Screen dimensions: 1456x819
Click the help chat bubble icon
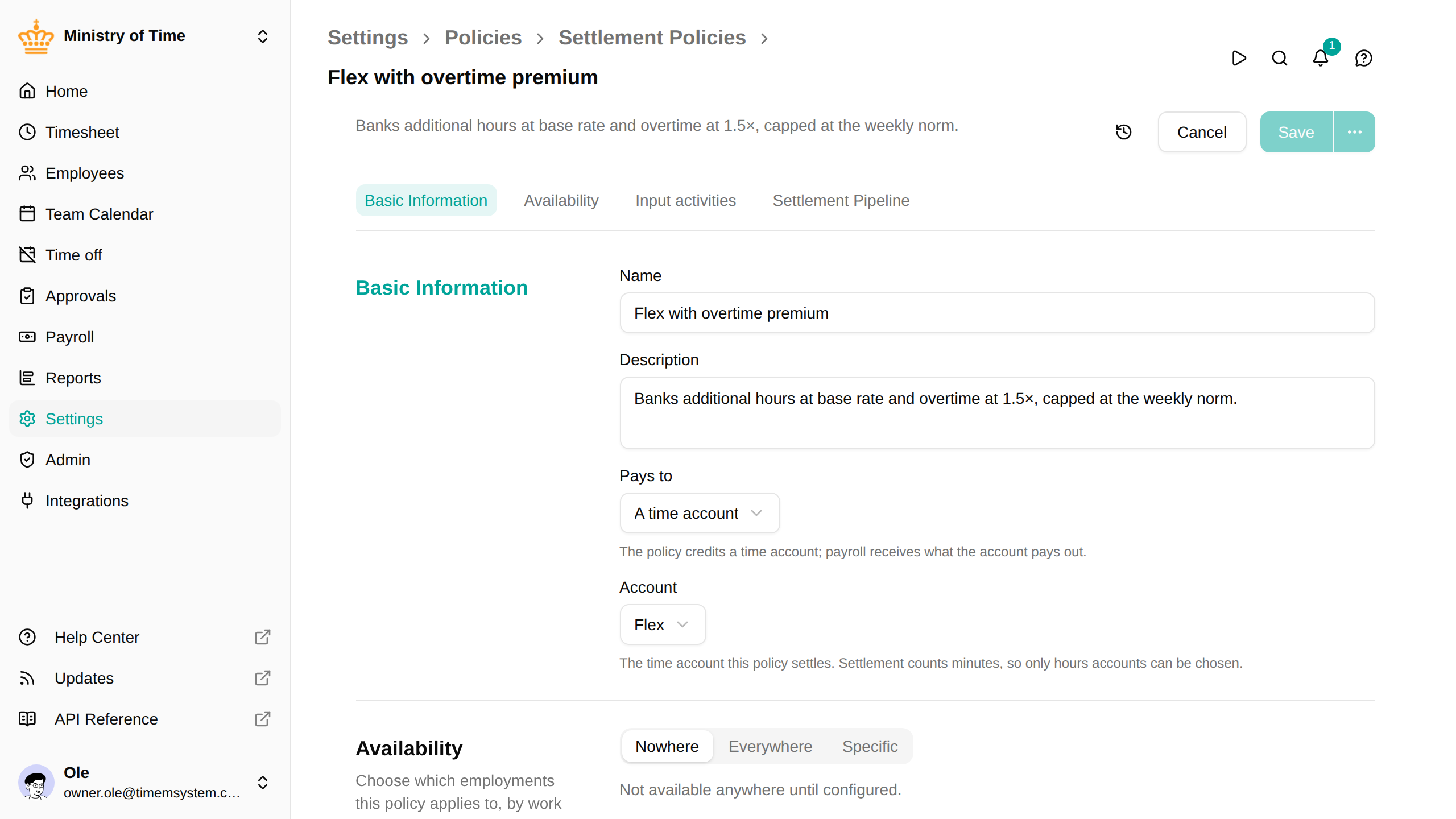click(1364, 58)
